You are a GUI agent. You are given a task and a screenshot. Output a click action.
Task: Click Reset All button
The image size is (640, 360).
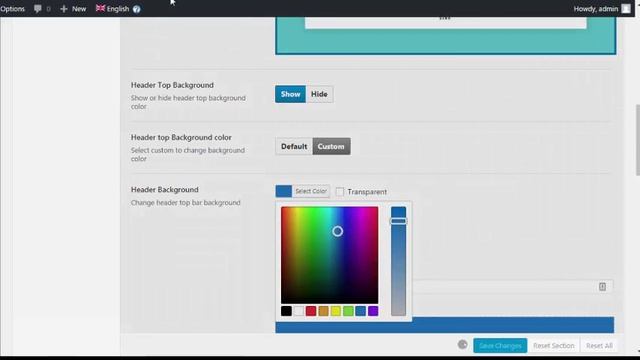(x=599, y=345)
